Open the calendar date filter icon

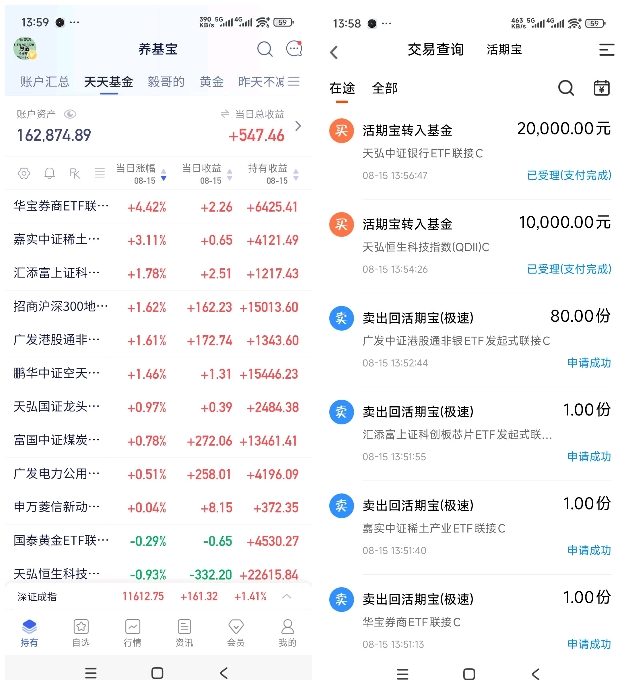click(602, 88)
